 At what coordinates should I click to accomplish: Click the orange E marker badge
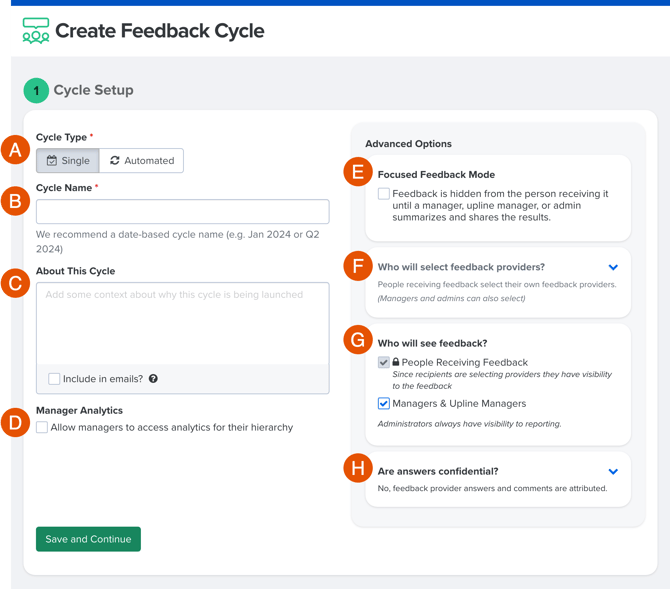coord(358,172)
